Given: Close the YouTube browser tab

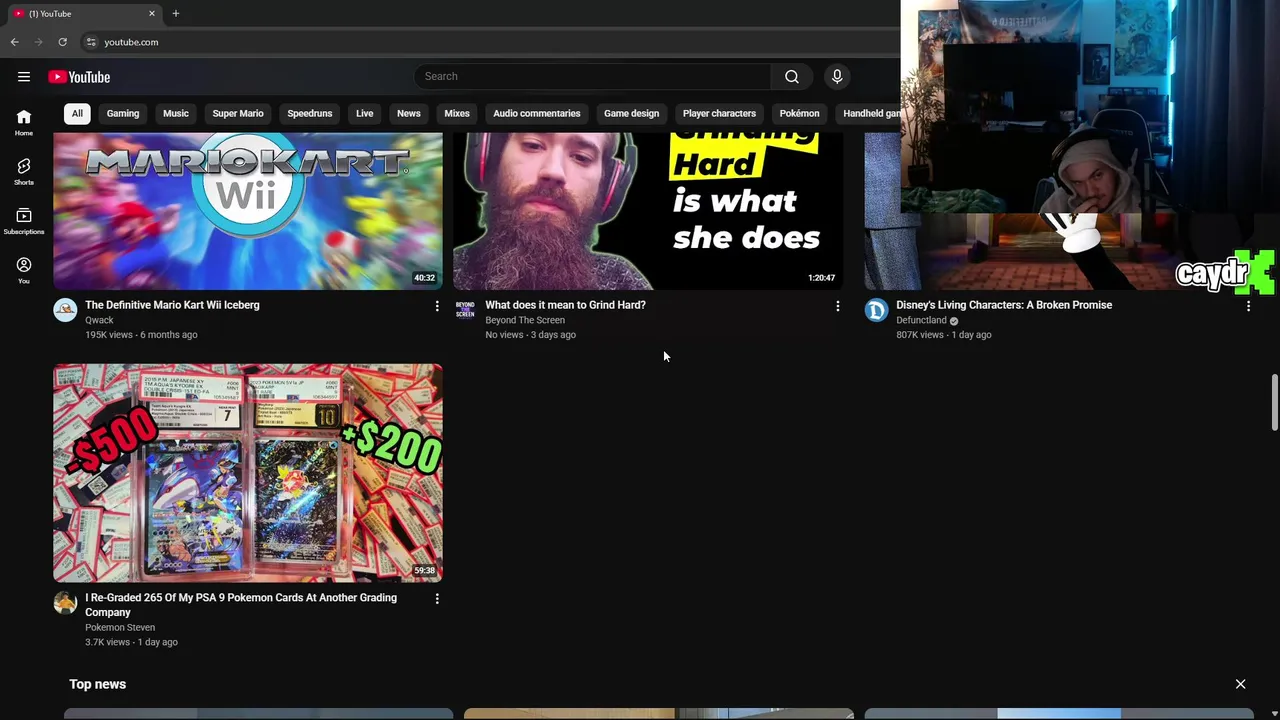Looking at the screenshot, I should 152,13.
